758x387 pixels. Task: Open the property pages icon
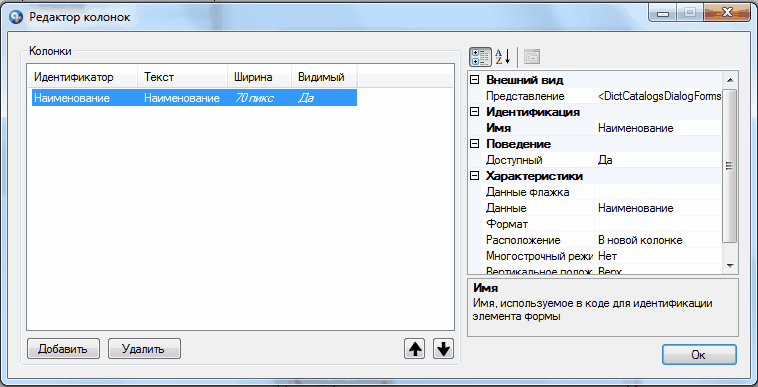[x=532, y=57]
